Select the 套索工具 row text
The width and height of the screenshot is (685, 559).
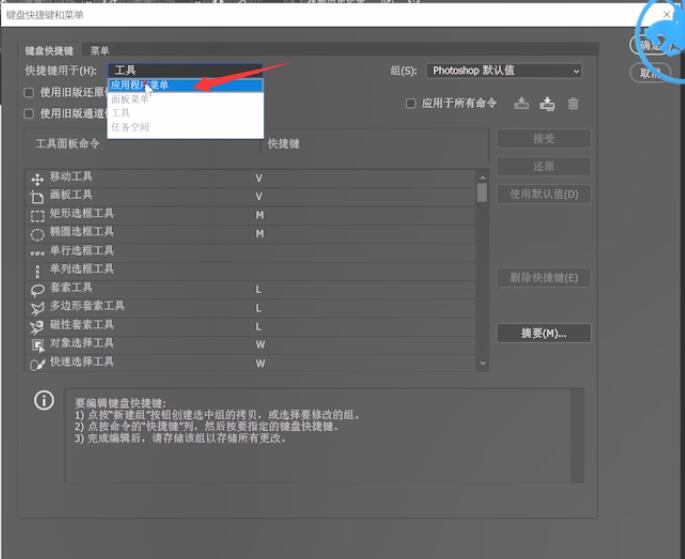click(71, 288)
